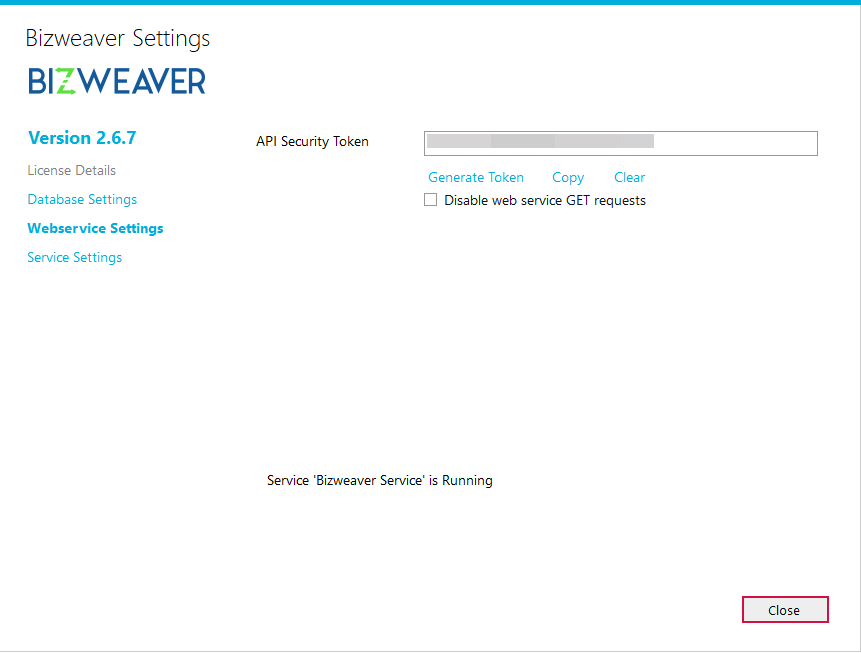Go to Service Settings page
The height and width of the screenshot is (653, 861).
pos(75,258)
